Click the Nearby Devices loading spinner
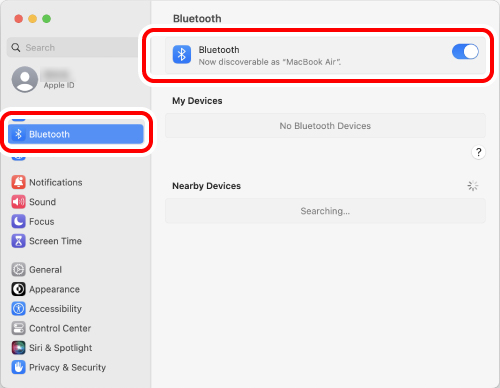Image resolution: width=500 pixels, height=388 pixels. (473, 186)
